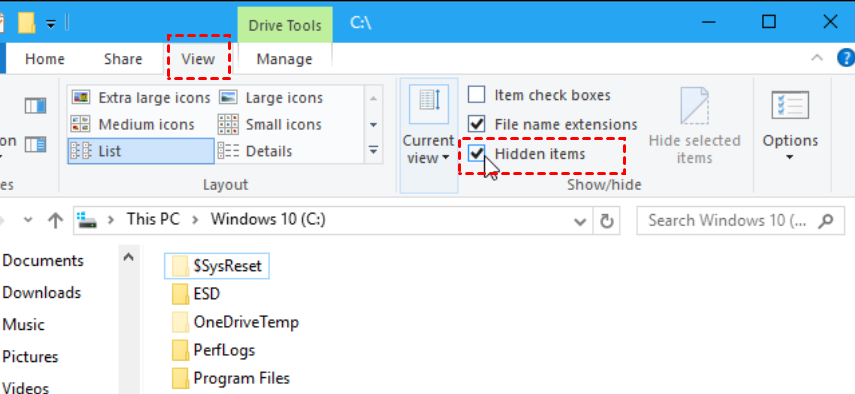Click the search magnifier icon

tap(826, 221)
